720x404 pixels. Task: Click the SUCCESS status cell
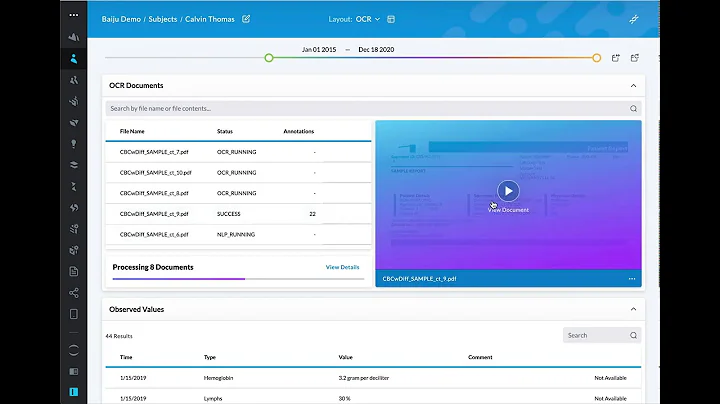(x=229, y=214)
